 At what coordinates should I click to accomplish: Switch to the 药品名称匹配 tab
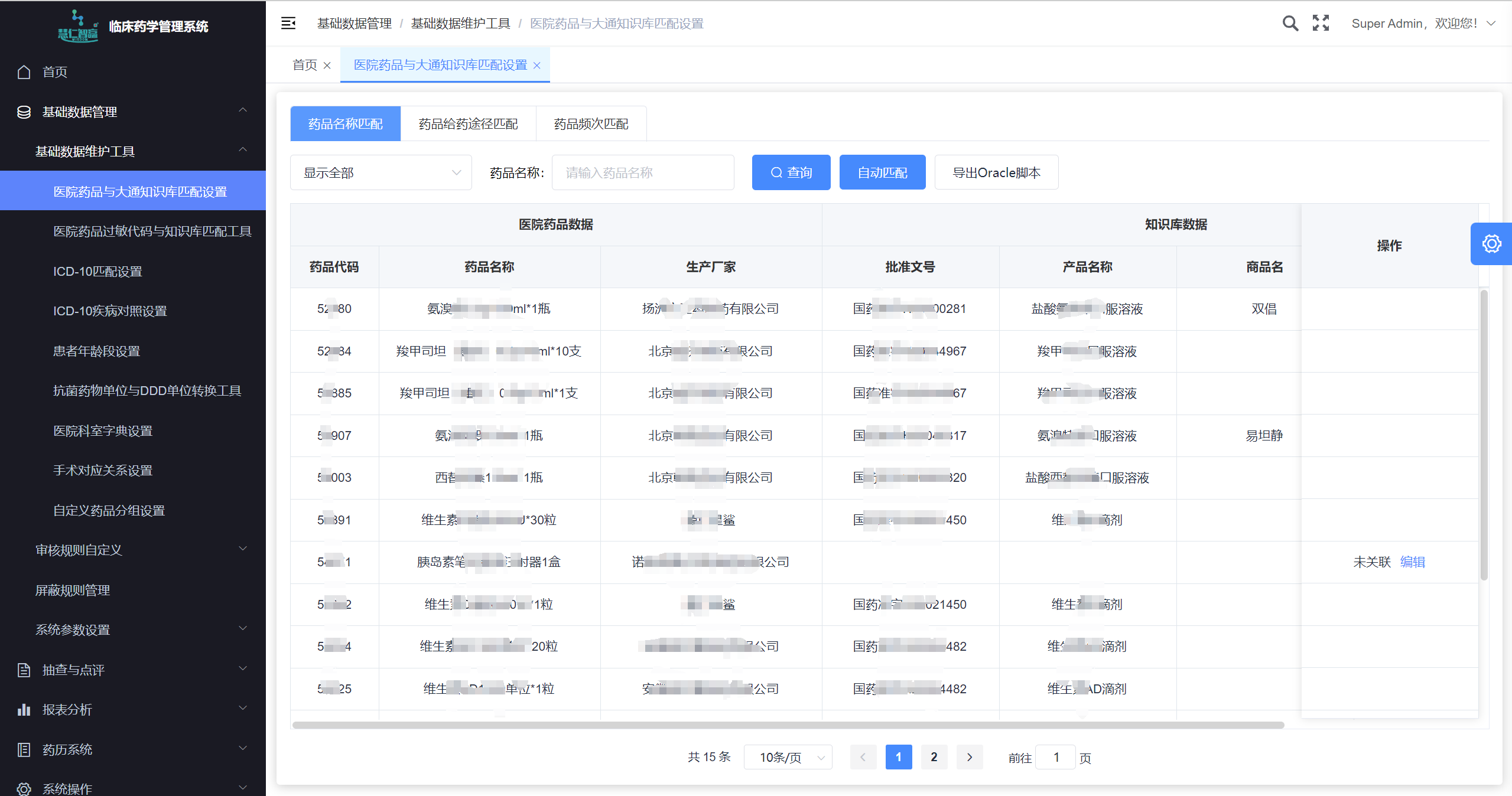click(346, 124)
